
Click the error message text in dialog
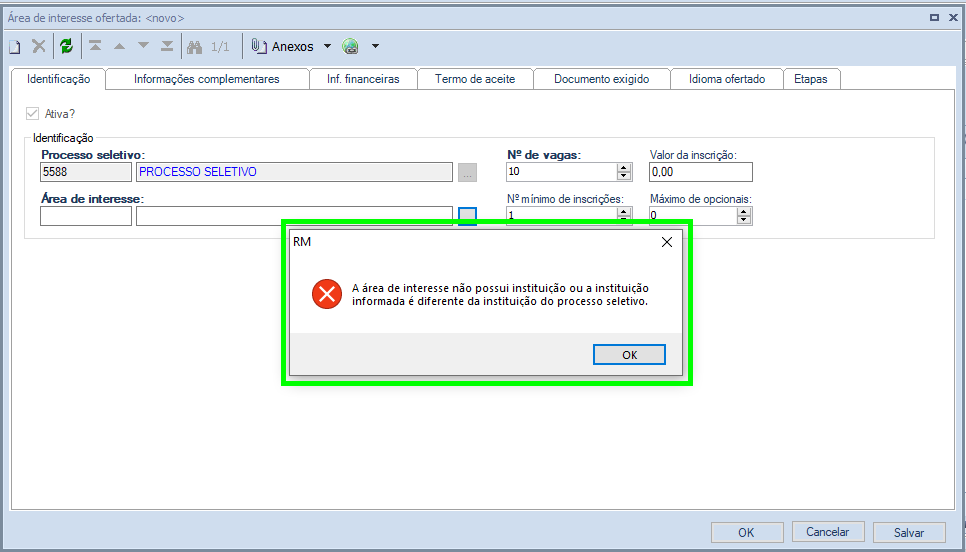coord(500,294)
